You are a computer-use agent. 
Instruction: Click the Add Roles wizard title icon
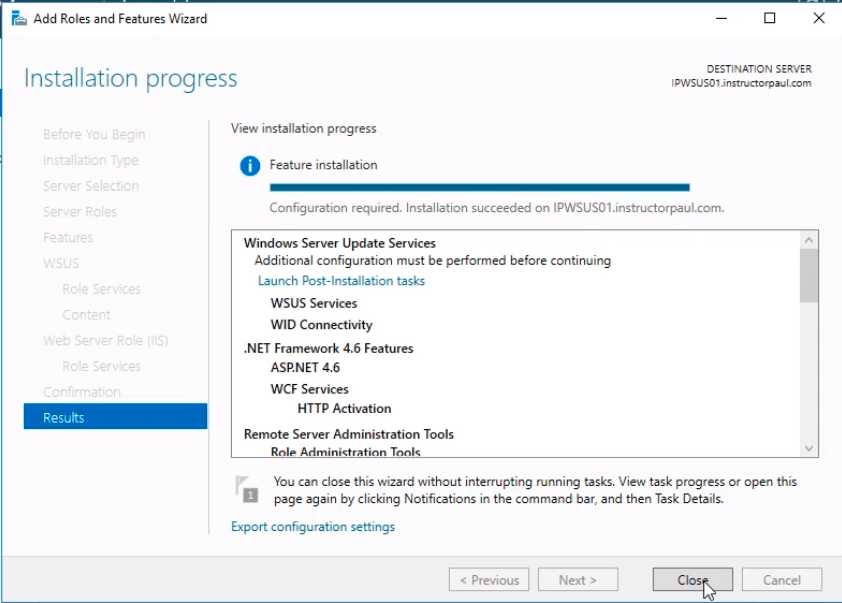[19, 18]
